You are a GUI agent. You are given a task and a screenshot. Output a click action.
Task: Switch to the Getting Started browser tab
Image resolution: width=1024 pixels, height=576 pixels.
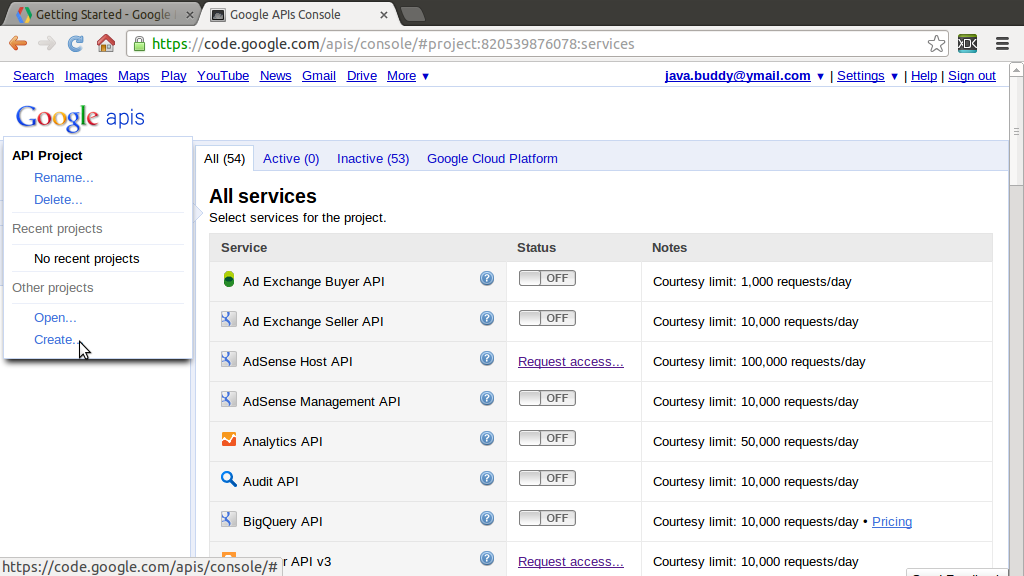pos(103,14)
